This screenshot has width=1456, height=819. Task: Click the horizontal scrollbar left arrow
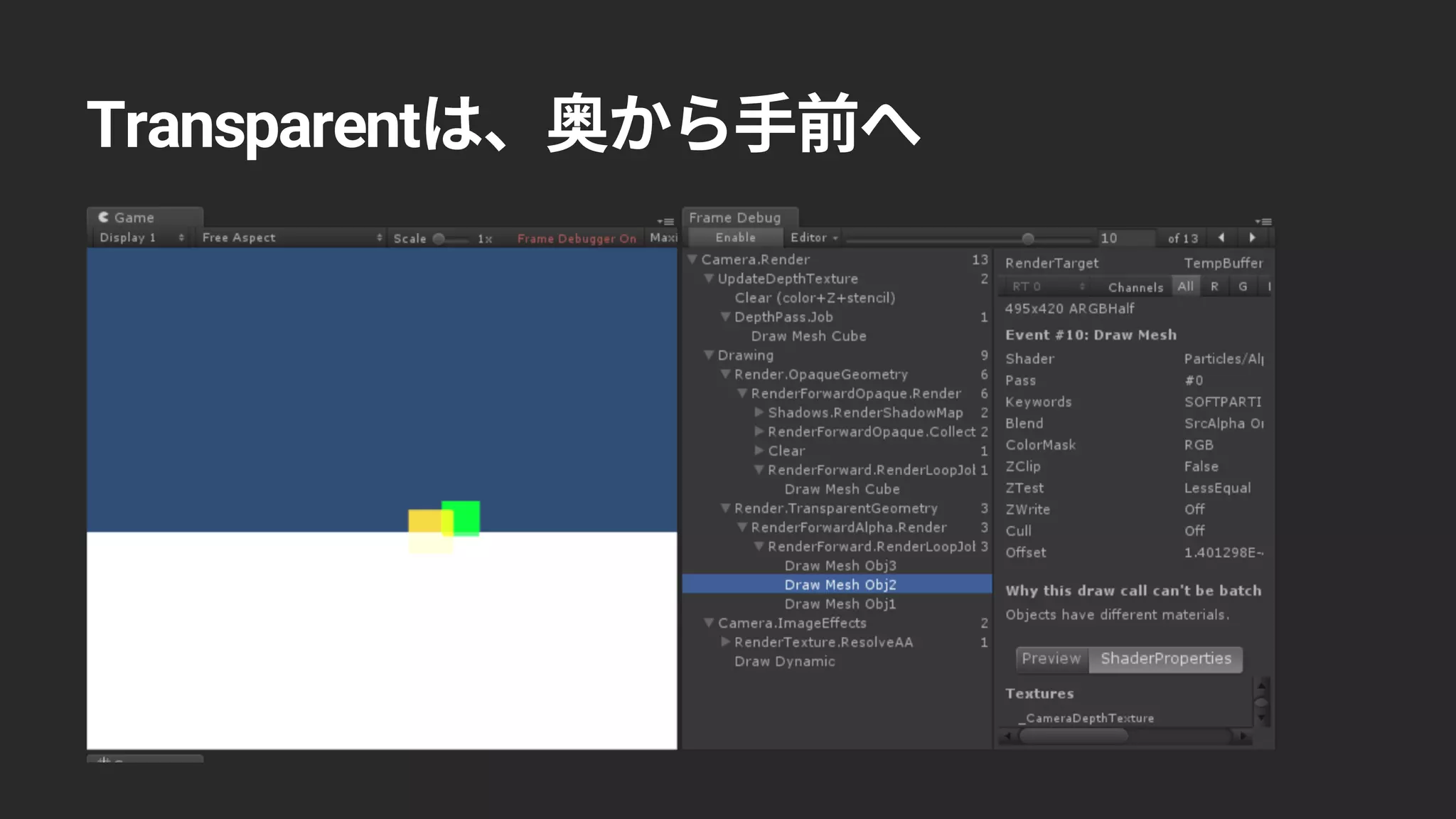(x=1007, y=737)
